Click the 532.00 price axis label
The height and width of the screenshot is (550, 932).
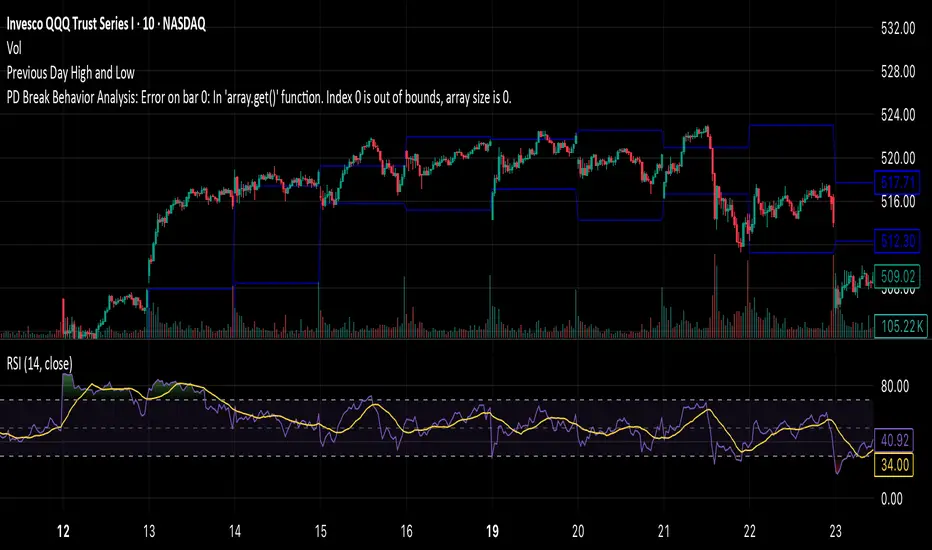898,28
